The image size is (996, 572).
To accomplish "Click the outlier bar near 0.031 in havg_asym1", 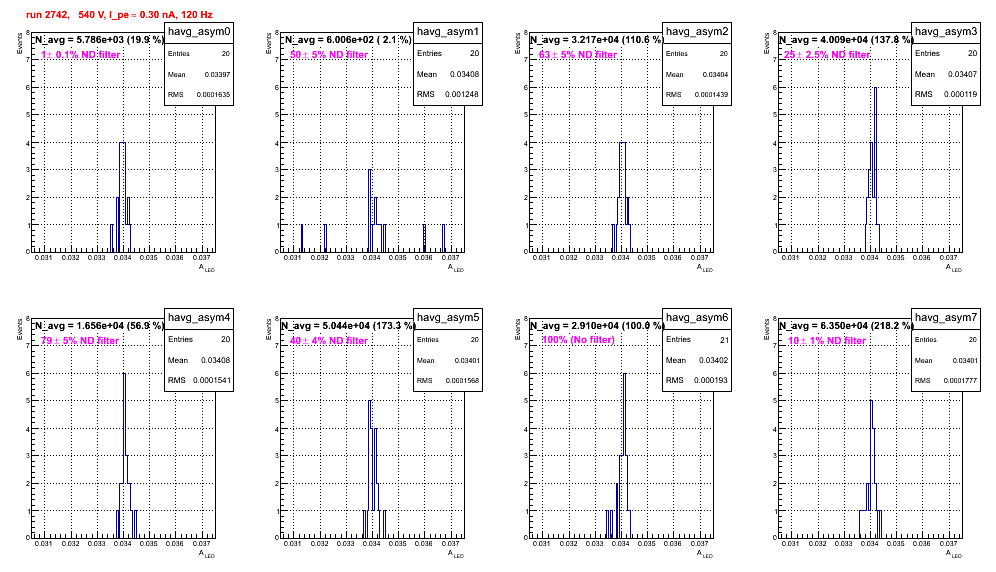I will [x=302, y=238].
